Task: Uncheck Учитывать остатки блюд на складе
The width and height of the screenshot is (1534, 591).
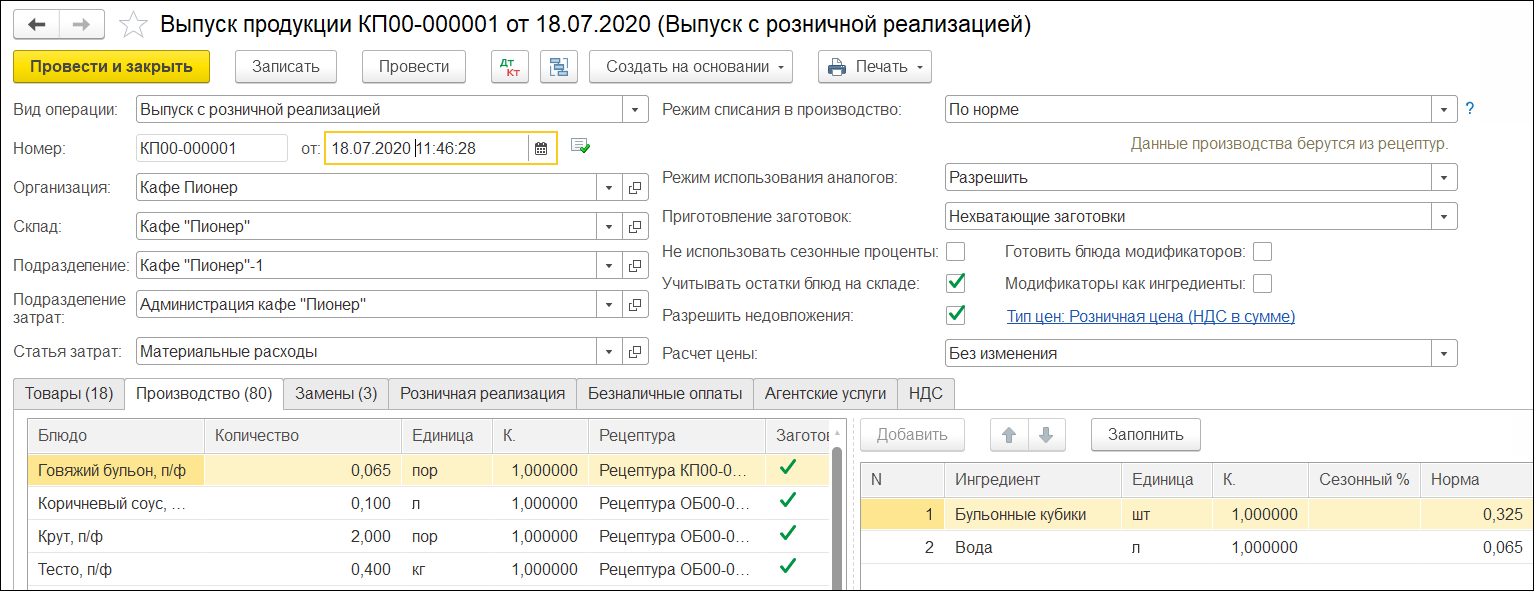Action: pyautogui.click(x=956, y=283)
